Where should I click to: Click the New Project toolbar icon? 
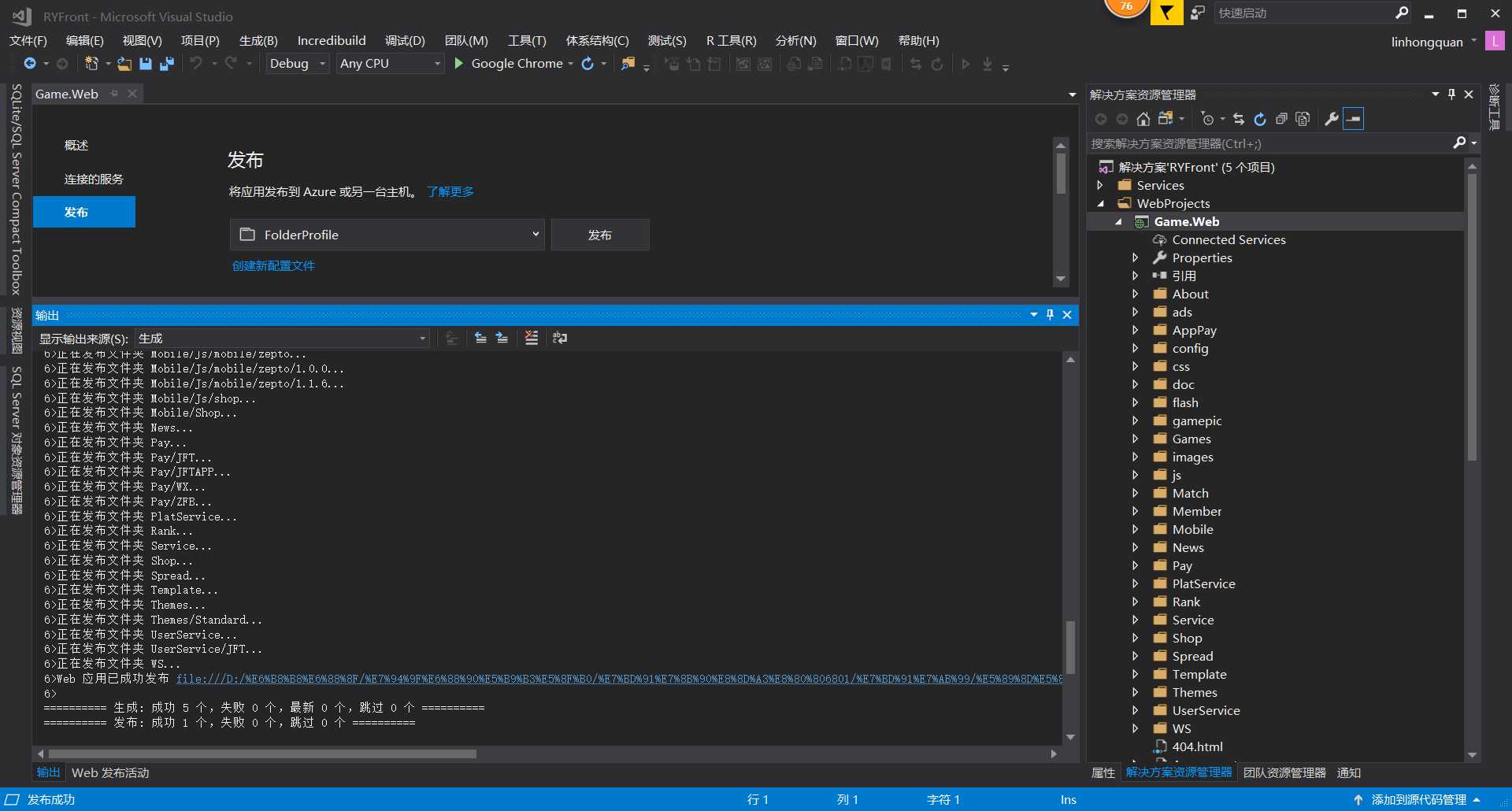point(91,64)
